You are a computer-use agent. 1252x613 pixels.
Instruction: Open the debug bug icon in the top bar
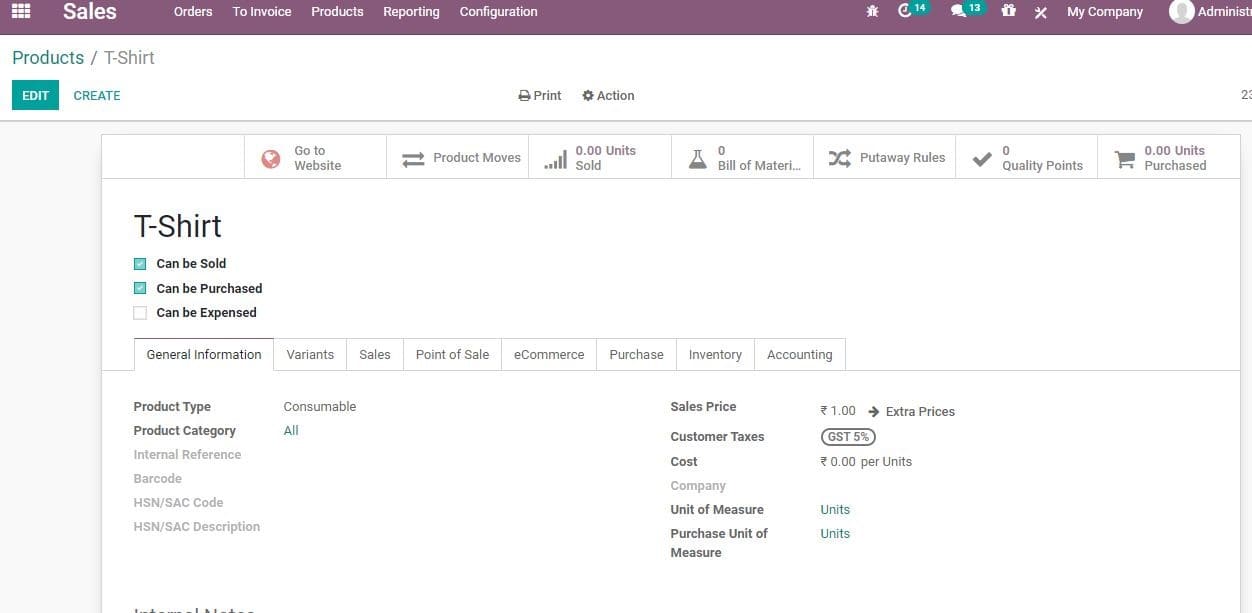[871, 11]
